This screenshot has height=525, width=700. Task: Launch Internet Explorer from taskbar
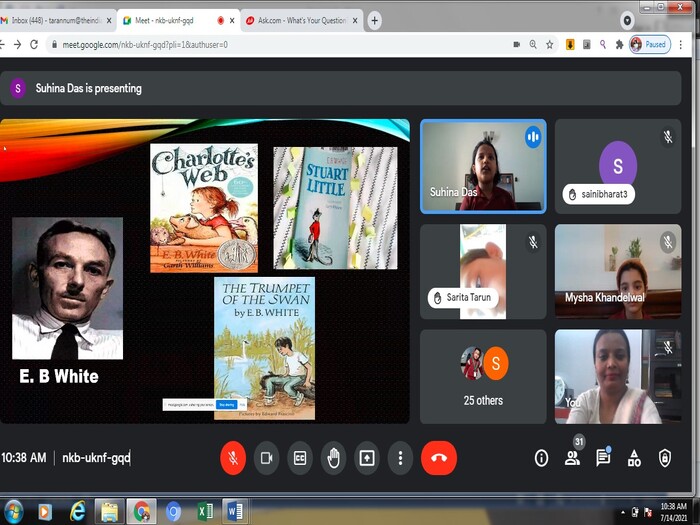(77, 511)
